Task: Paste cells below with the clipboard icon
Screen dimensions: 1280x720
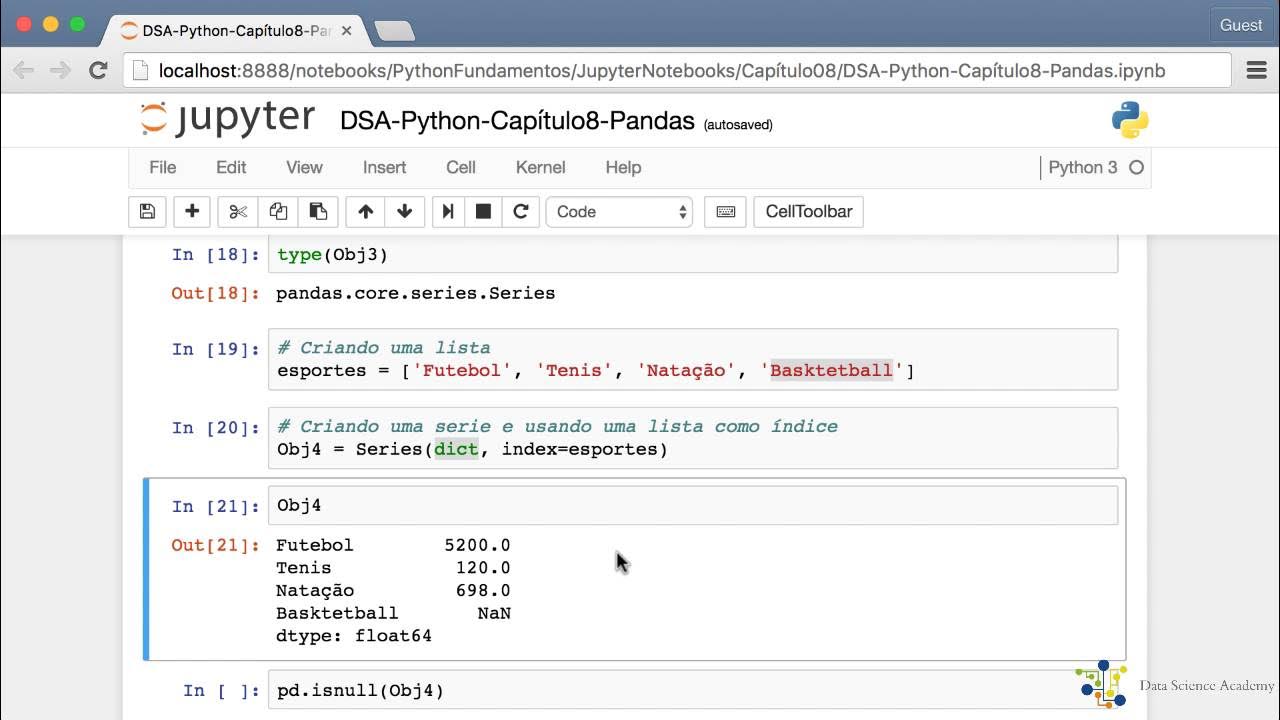Action: pyautogui.click(x=318, y=212)
